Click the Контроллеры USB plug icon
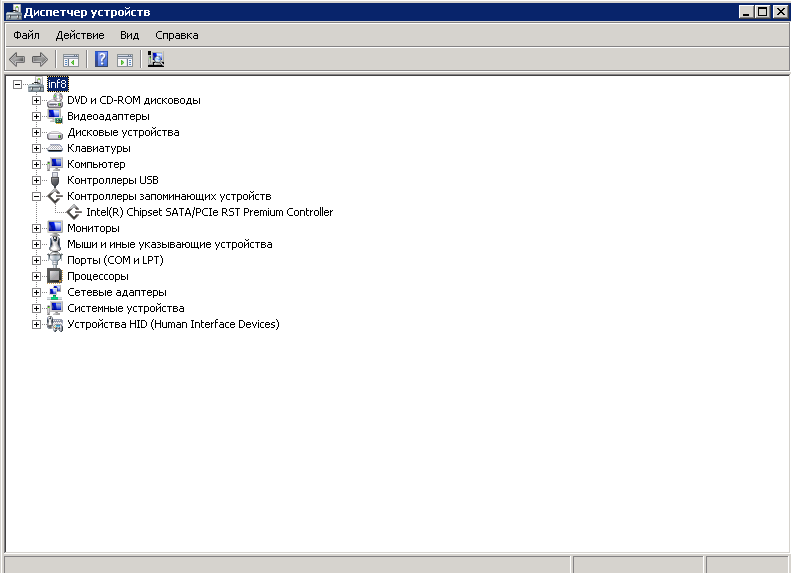The image size is (791, 573). tap(55, 180)
